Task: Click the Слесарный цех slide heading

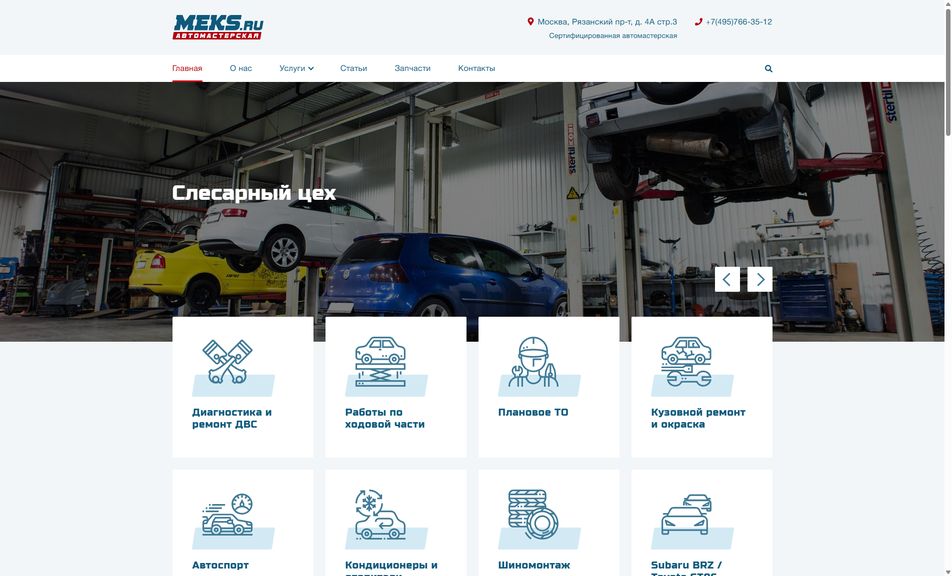Action: tap(254, 193)
